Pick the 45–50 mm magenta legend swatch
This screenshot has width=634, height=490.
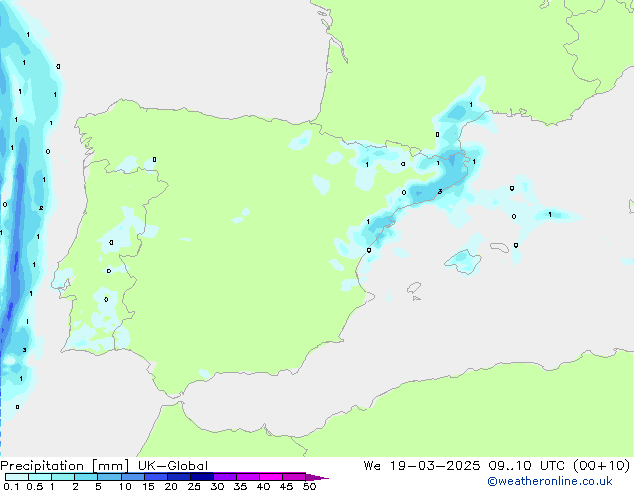click(294, 477)
